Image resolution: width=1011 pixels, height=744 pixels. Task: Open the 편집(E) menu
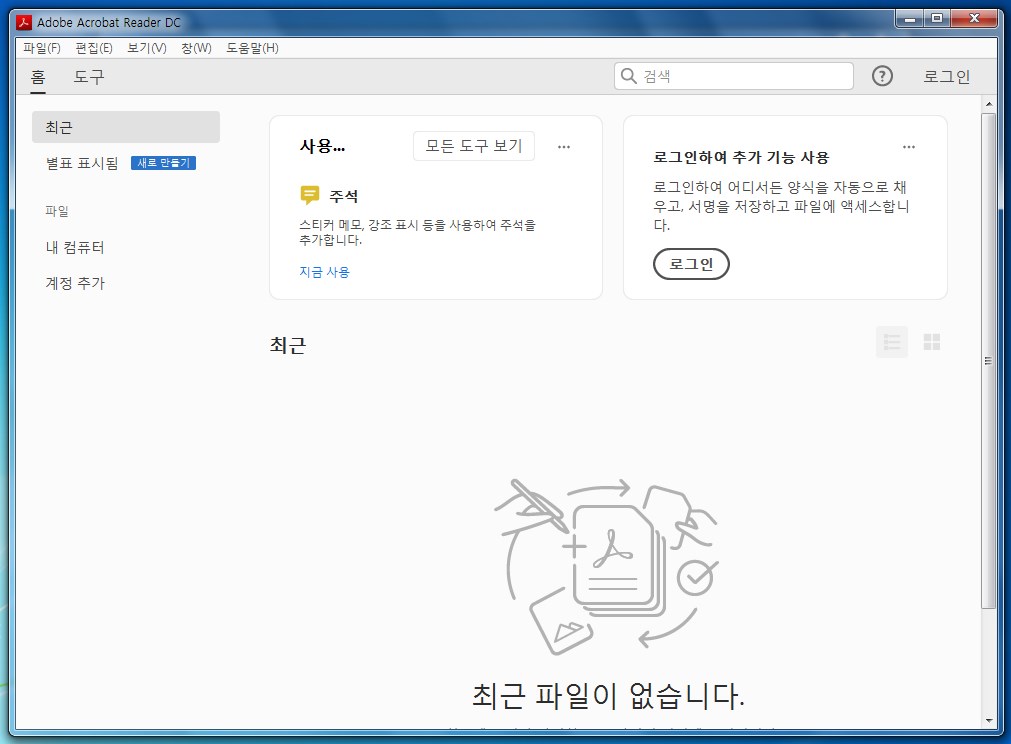[94, 48]
